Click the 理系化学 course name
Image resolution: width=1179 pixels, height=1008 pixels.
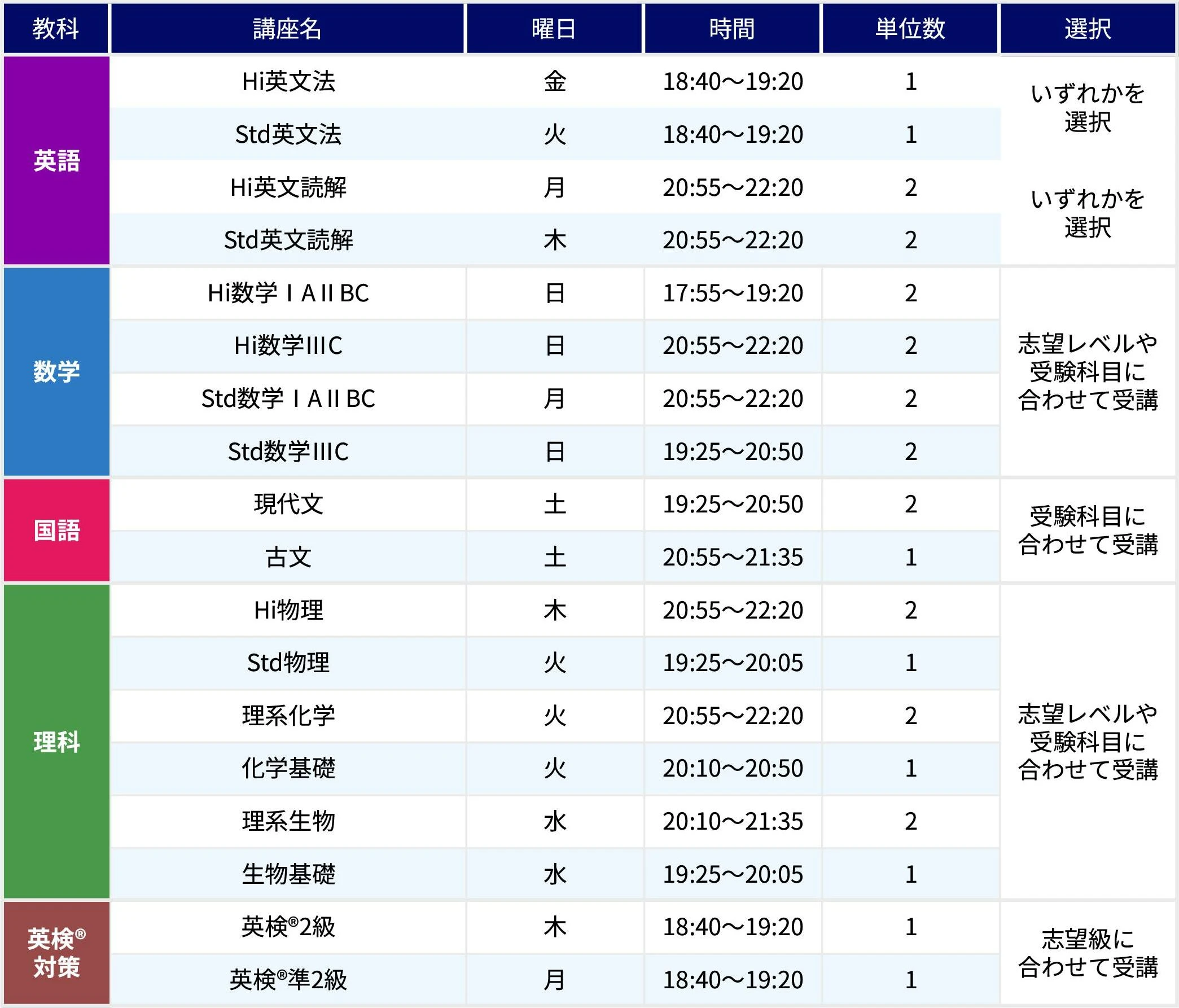pyautogui.click(x=288, y=716)
